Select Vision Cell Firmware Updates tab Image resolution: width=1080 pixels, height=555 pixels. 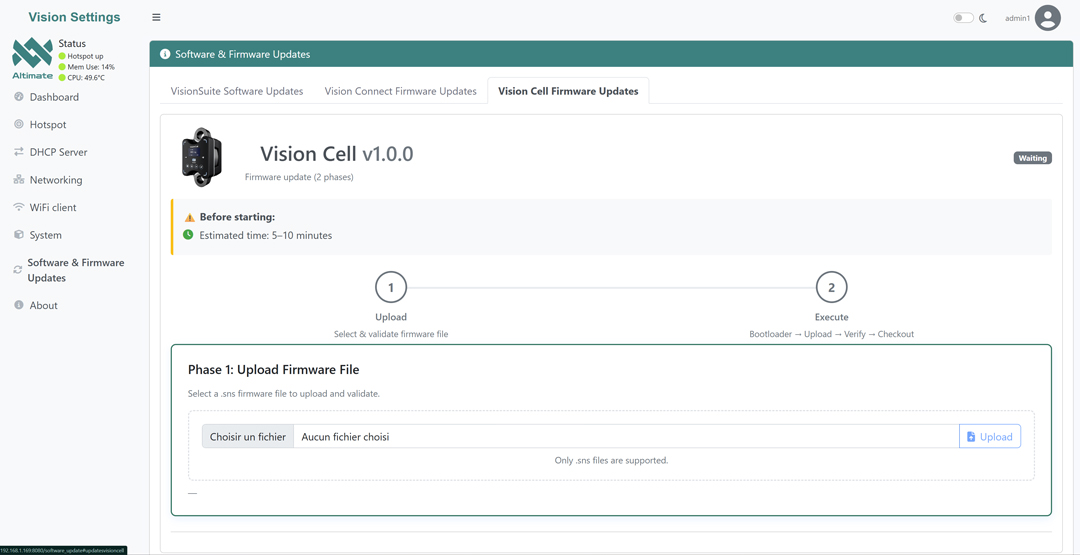pos(568,91)
